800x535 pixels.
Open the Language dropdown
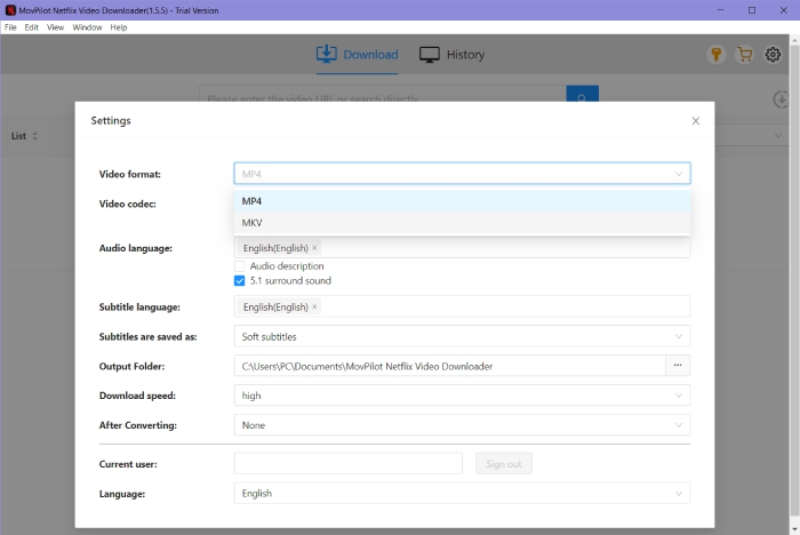pos(462,493)
